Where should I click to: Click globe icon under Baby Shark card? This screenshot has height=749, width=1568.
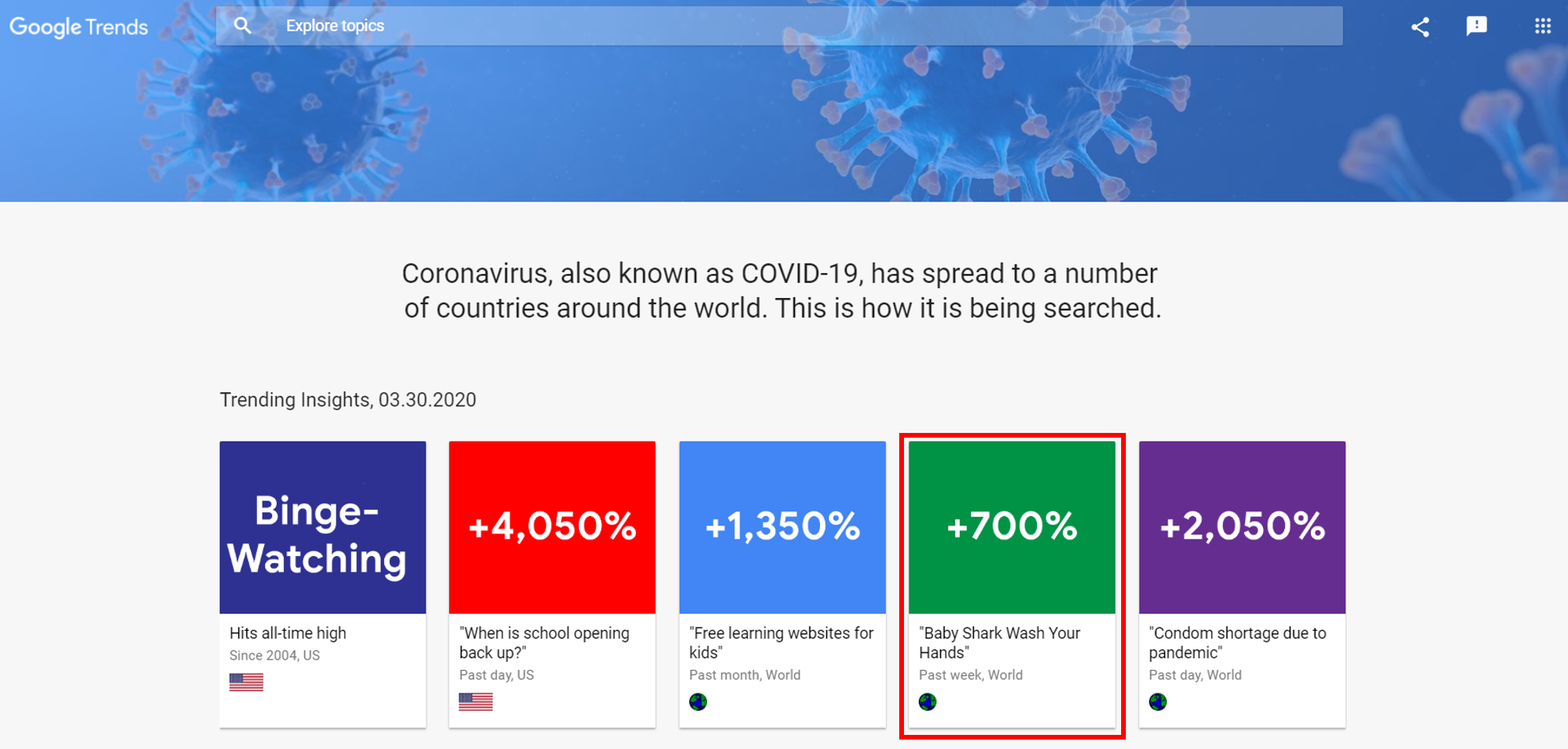[x=927, y=702]
